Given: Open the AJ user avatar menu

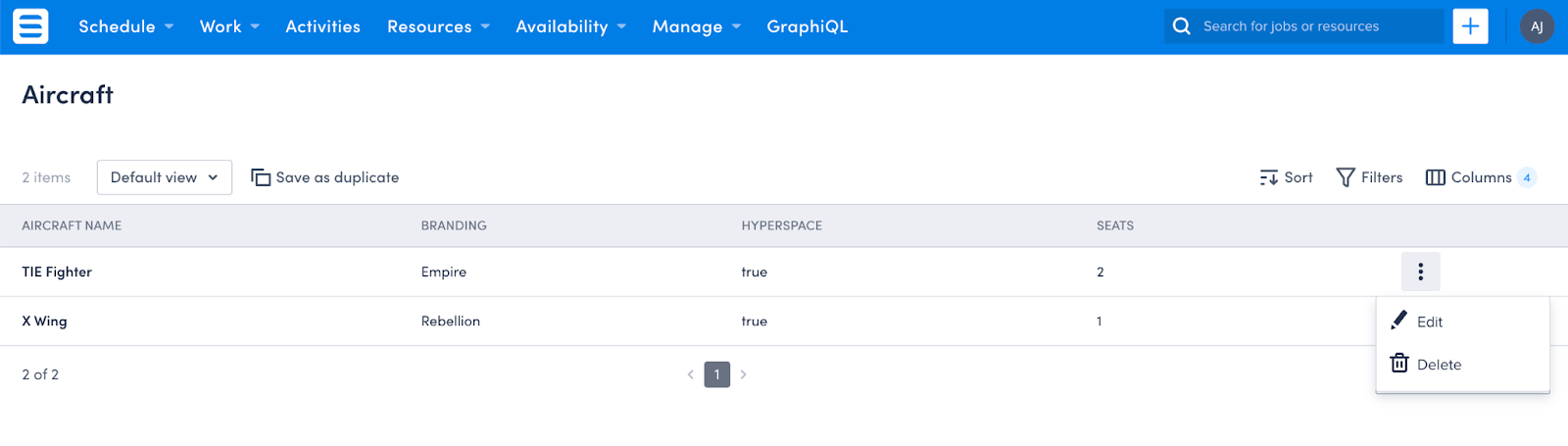Looking at the screenshot, I should (x=1537, y=26).
